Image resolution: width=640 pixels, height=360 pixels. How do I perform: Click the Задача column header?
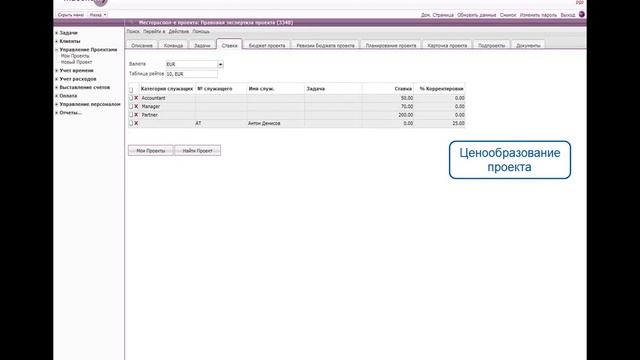(333, 89)
